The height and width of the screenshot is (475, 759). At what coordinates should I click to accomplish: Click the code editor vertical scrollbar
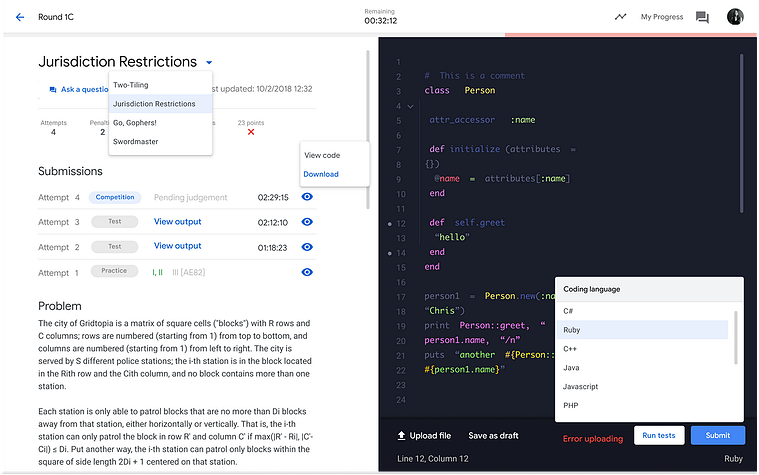tap(741, 133)
